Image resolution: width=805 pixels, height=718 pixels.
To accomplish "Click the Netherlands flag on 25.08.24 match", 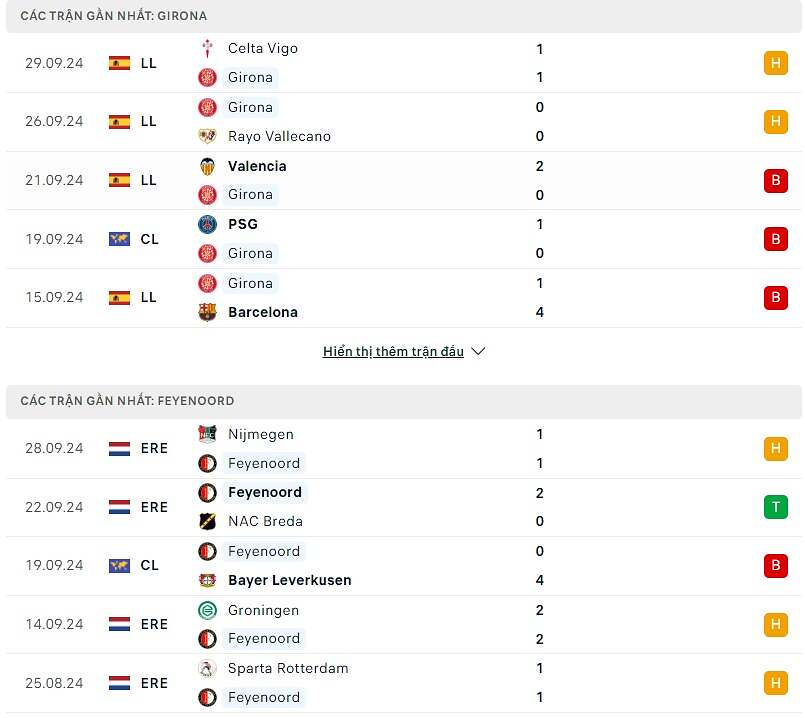I will (x=120, y=683).
